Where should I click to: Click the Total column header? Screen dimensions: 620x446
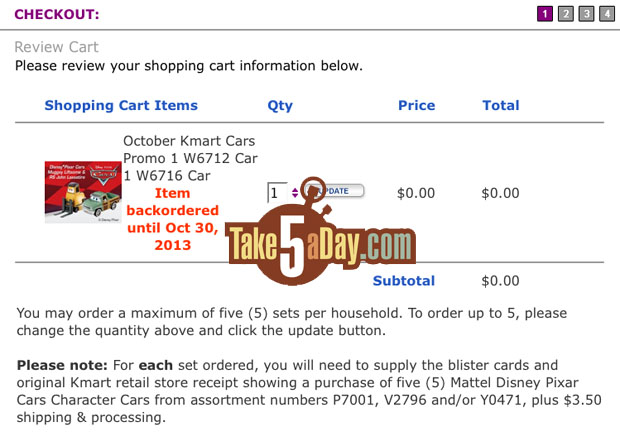pos(501,105)
